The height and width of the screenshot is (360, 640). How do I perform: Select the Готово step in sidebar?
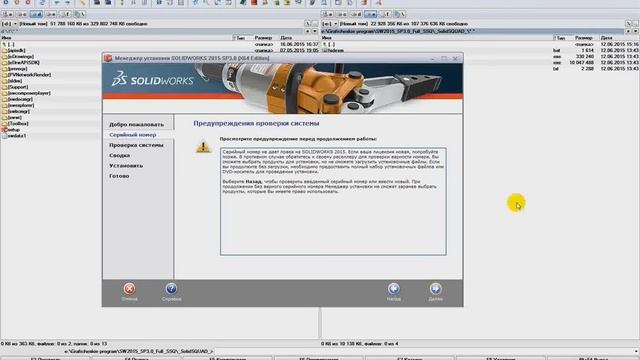pyautogui.click(x=119, y=176)
